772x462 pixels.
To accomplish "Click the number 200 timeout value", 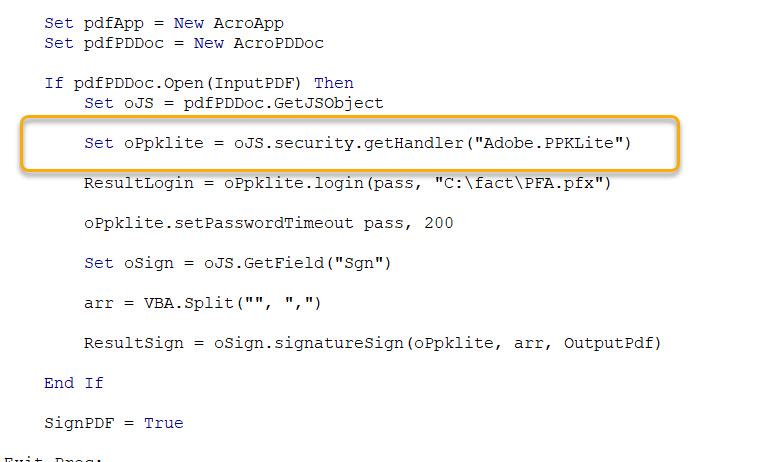I will [438, 223].
